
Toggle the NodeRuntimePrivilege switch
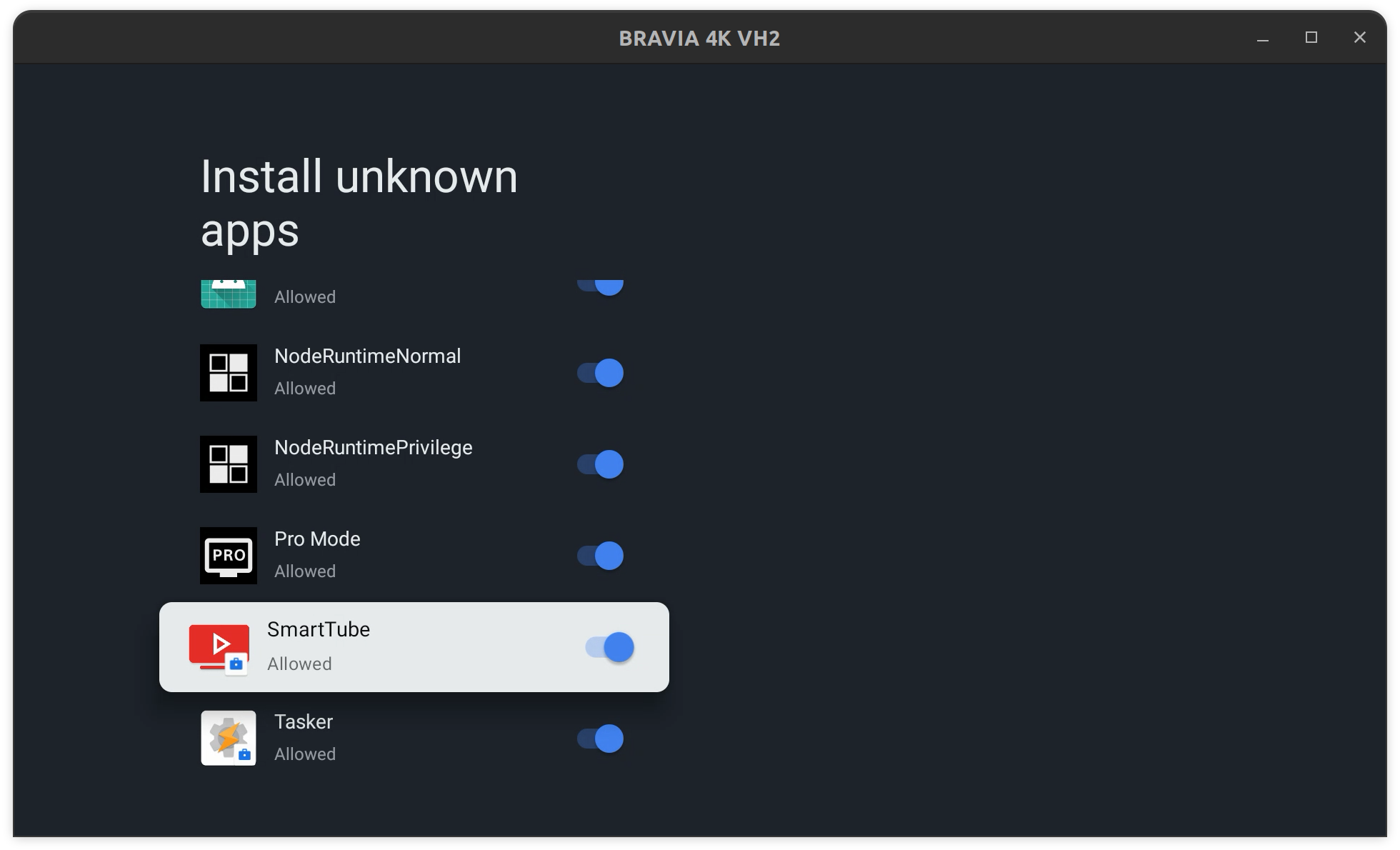pos(601,464)
